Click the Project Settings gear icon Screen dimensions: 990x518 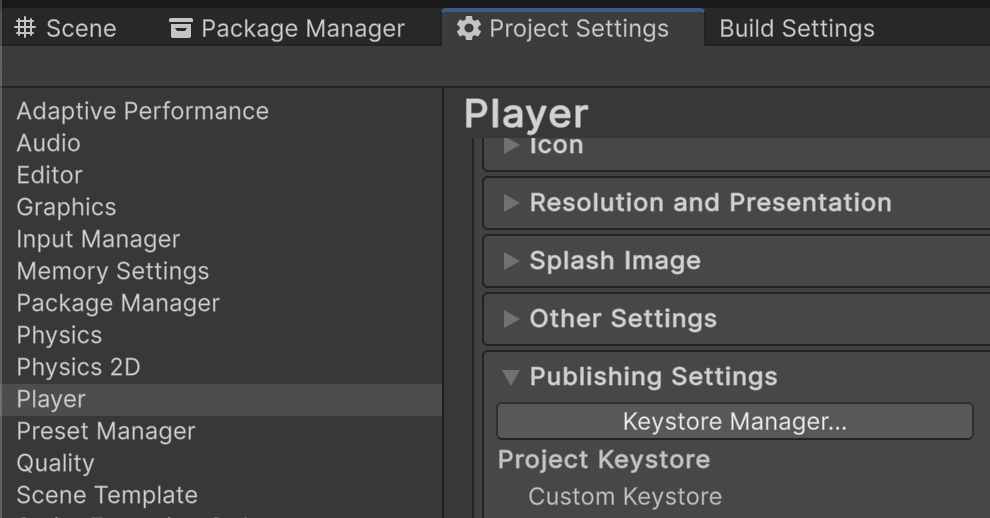(468, 29)
